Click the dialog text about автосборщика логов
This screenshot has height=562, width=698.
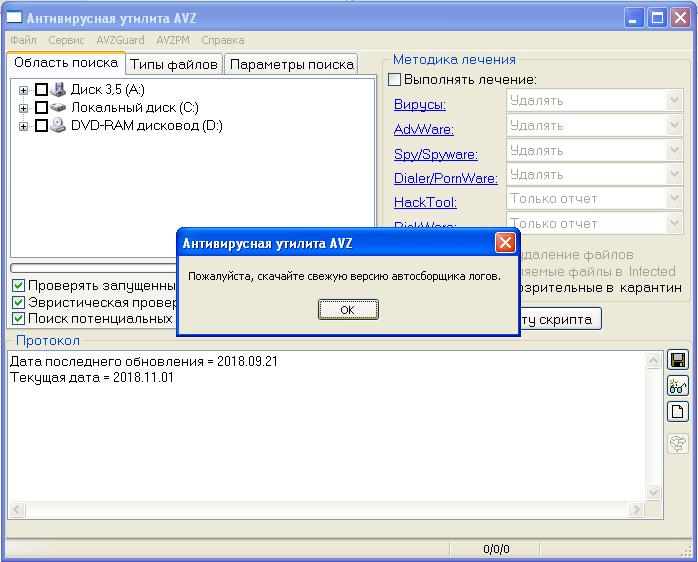(345, 276)
